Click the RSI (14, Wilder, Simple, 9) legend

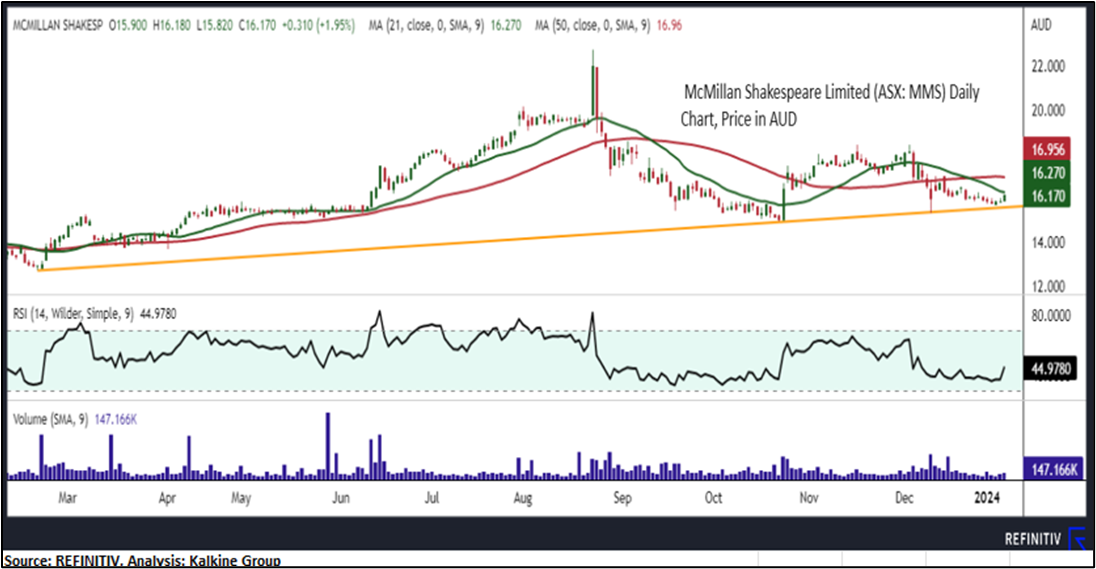tap(74, 315)
